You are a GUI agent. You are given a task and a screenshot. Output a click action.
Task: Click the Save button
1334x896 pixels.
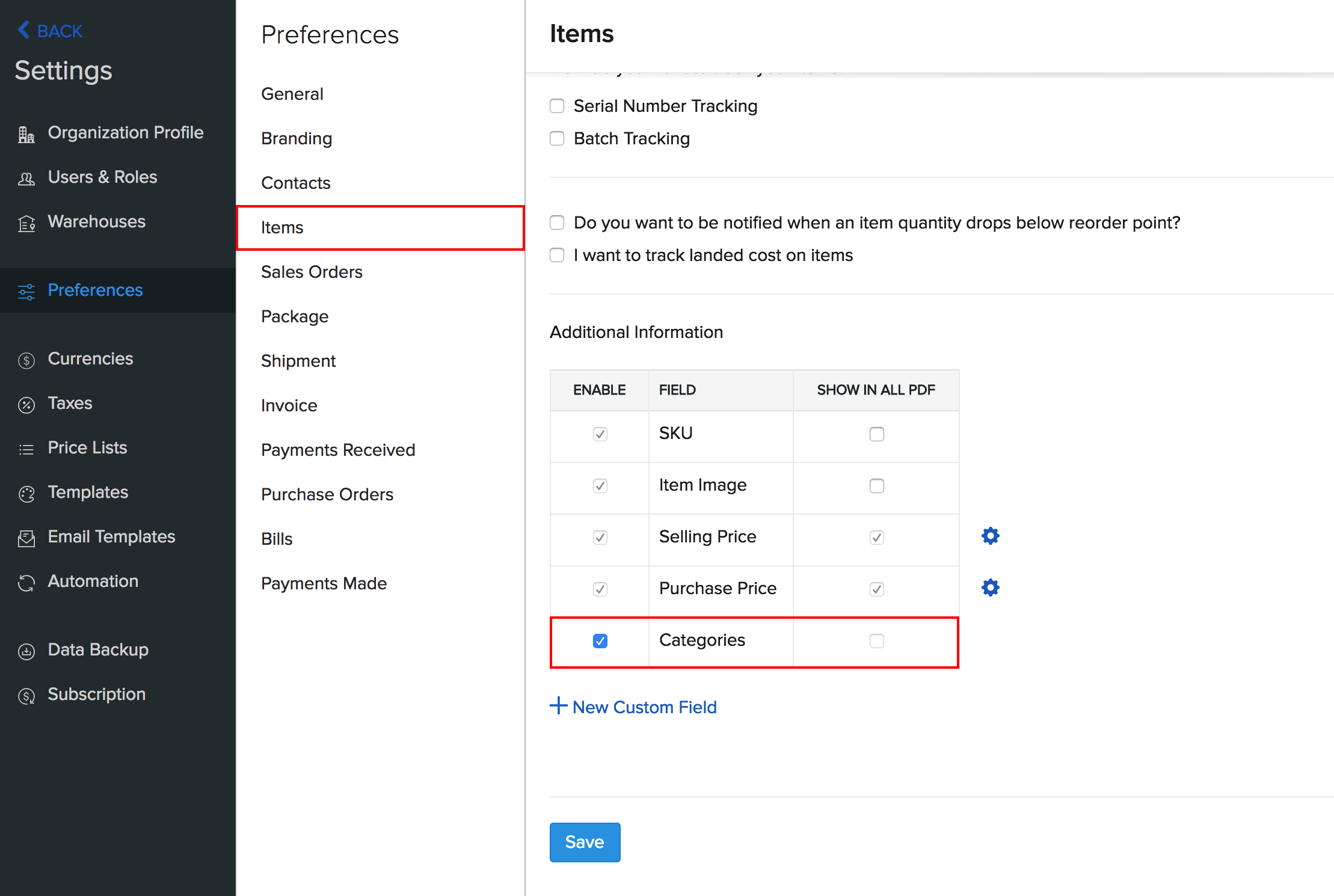coord(585,841)
